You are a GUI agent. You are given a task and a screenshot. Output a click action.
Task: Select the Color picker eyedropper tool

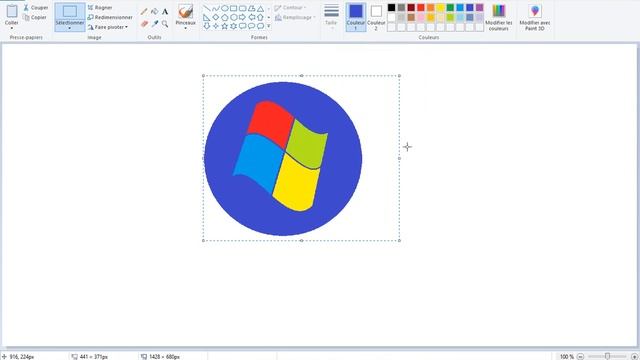coord(155,24)
